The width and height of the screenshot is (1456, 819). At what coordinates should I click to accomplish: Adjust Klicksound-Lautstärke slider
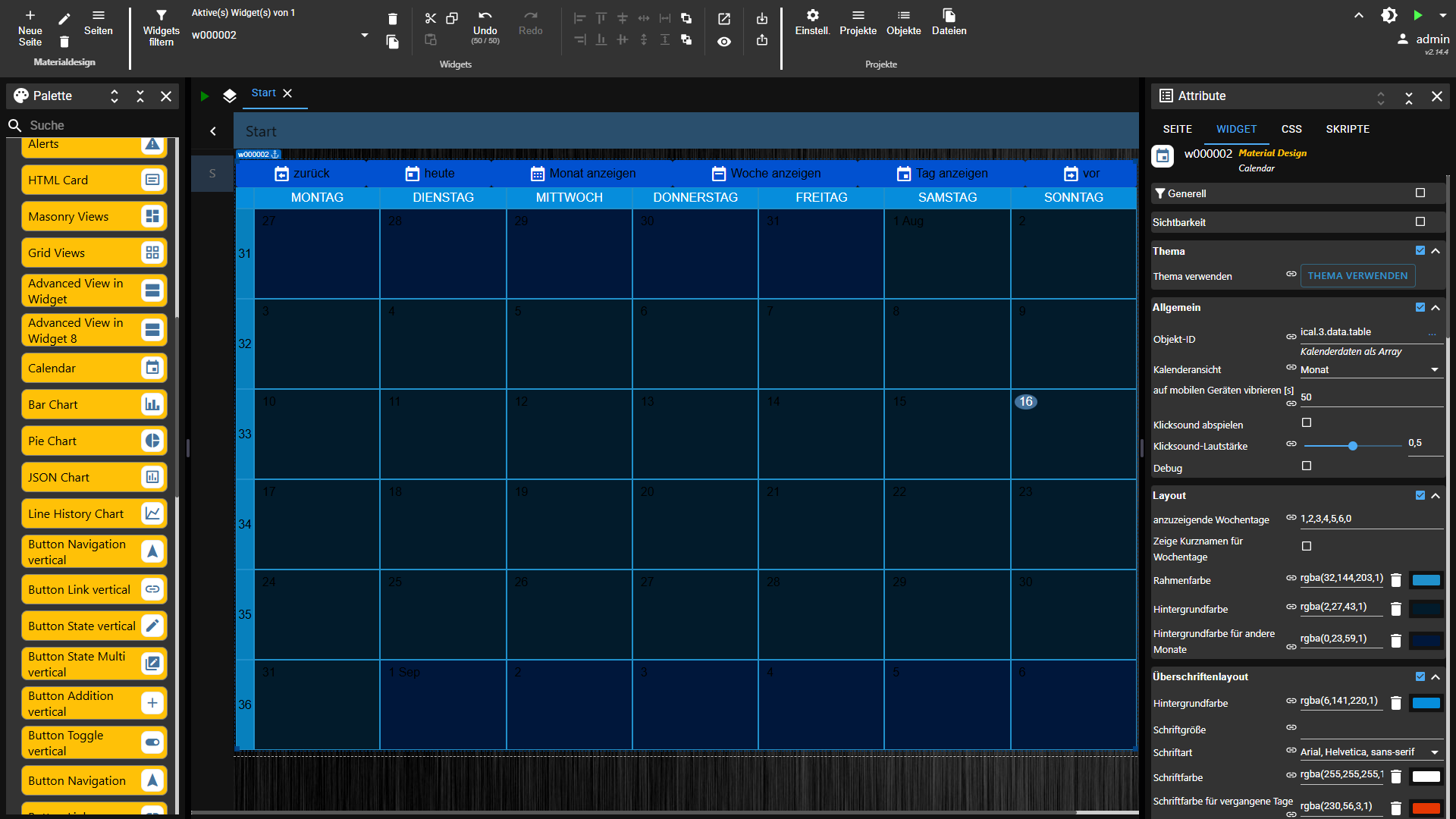(x=1352, y=446)
